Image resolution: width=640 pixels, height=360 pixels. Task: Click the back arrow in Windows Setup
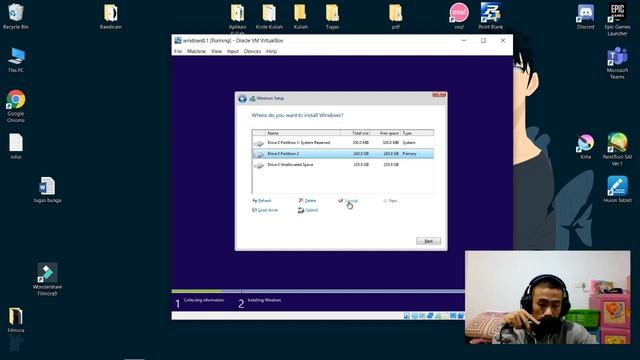[x=242, y=99]
